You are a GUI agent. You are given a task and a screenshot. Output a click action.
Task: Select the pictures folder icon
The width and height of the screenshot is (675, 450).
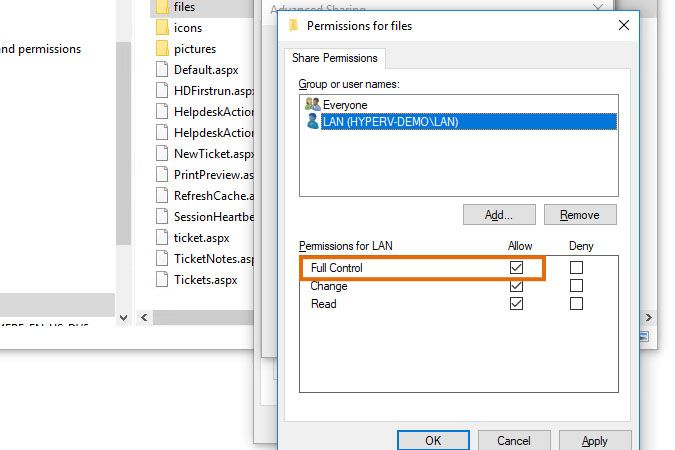point(162,48)
